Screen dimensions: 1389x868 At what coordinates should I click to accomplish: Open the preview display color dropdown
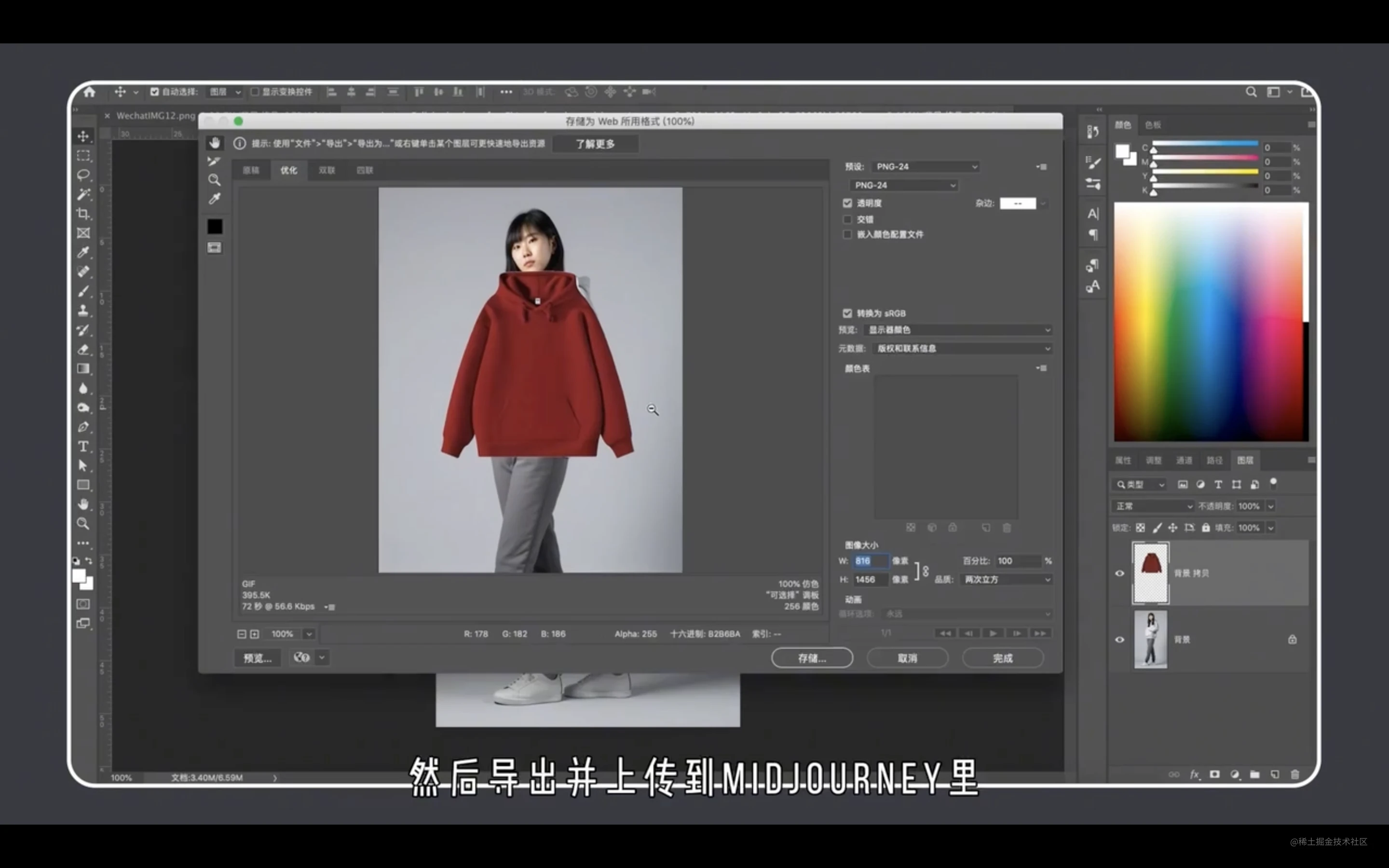coord(958,330)
